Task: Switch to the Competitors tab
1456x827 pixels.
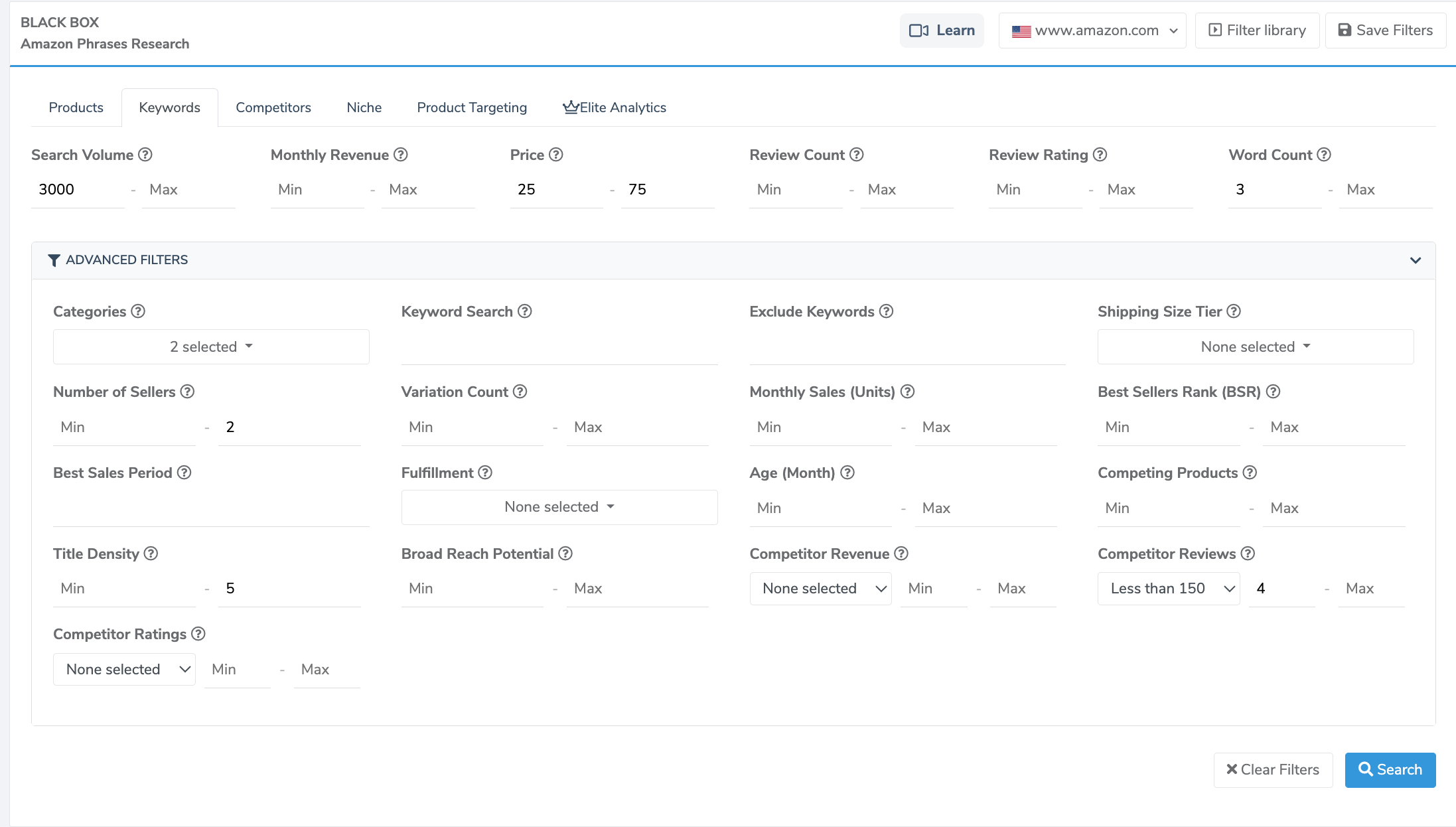Action: click(273, 107)
